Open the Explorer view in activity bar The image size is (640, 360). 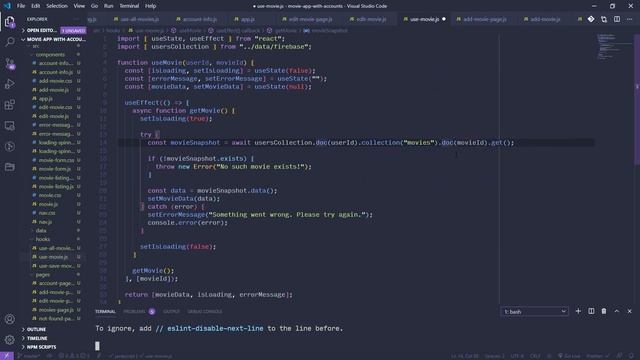(x=10, y=22)
